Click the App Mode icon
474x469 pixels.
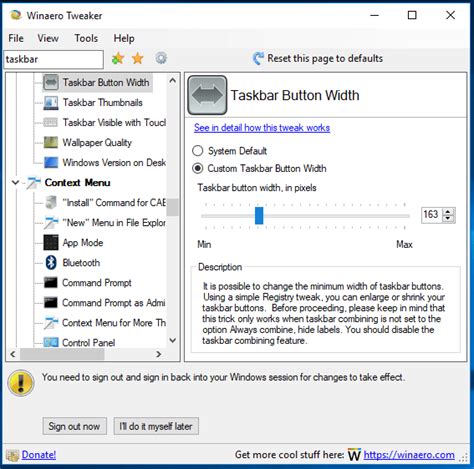tap(51, 243)
